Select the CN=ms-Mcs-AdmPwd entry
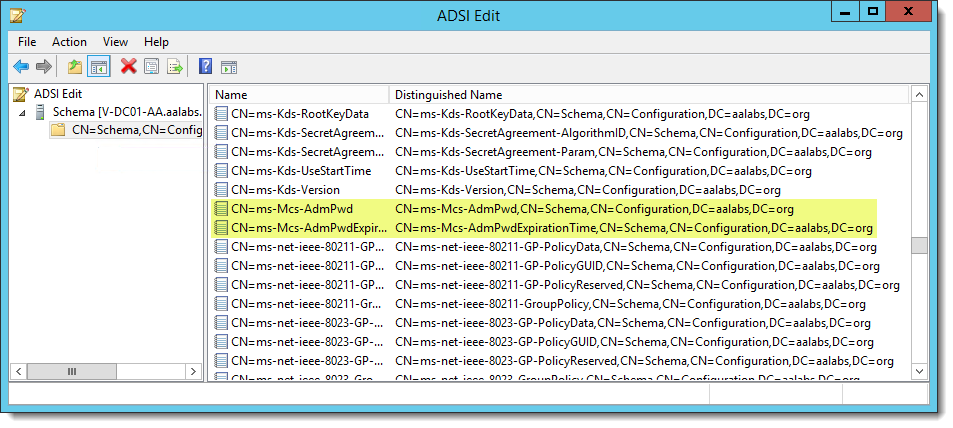The width and height of the screenshot is (953, 428). point(291,209)
